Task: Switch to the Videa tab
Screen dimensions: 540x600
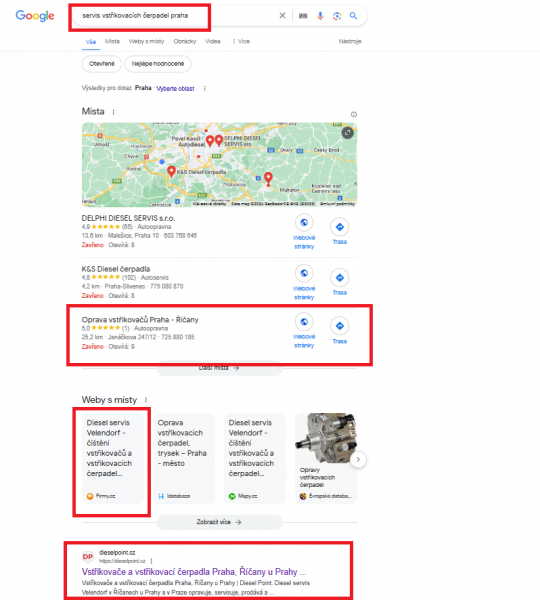Action: click(213, 41)
